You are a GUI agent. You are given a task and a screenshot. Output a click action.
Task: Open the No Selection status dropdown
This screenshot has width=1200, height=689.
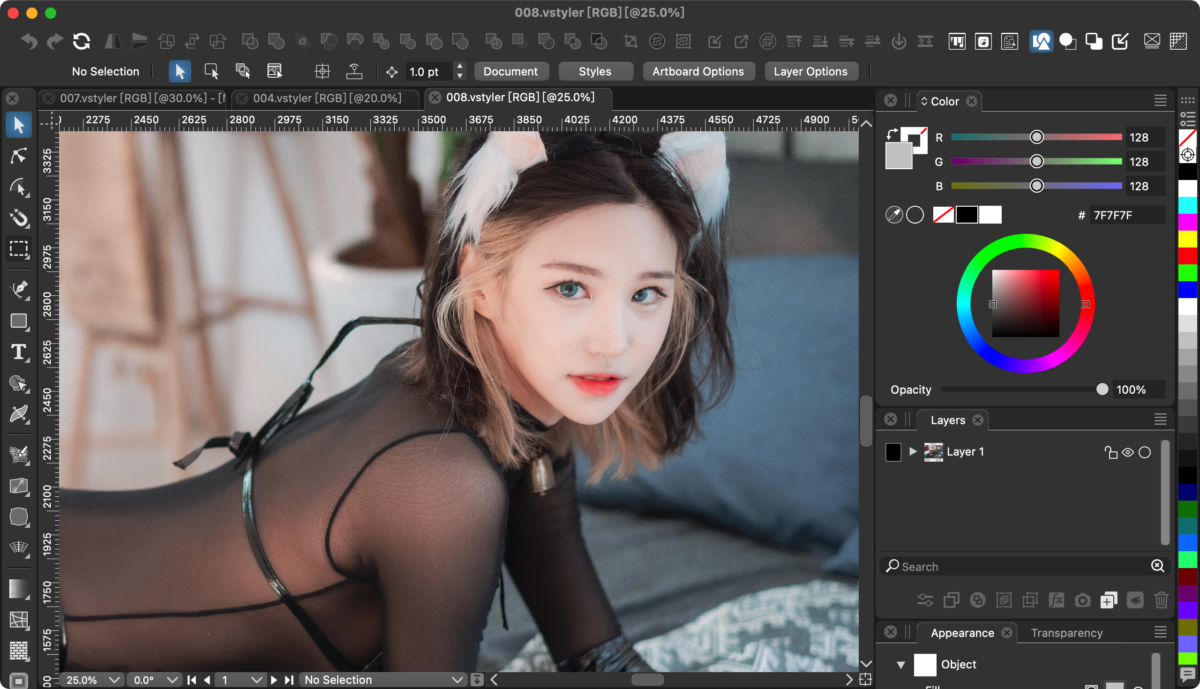(x=383, y=680)
